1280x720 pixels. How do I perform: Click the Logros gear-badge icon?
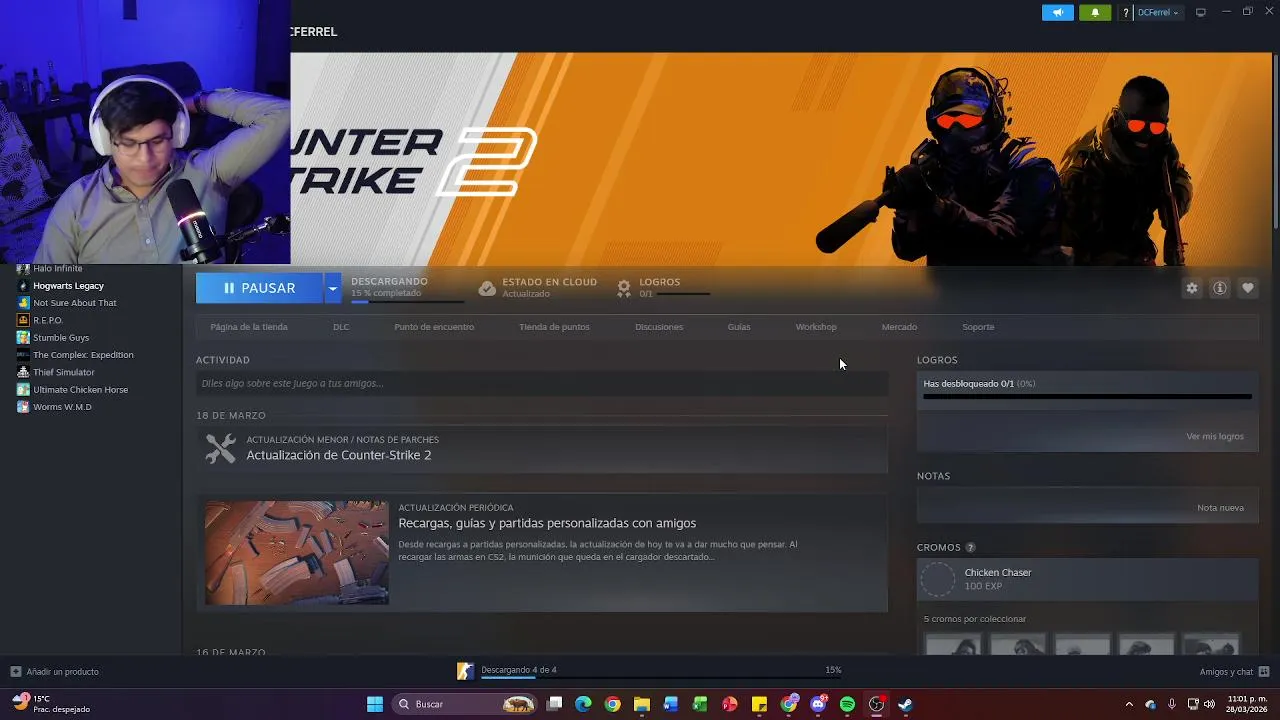coord(624,288)
